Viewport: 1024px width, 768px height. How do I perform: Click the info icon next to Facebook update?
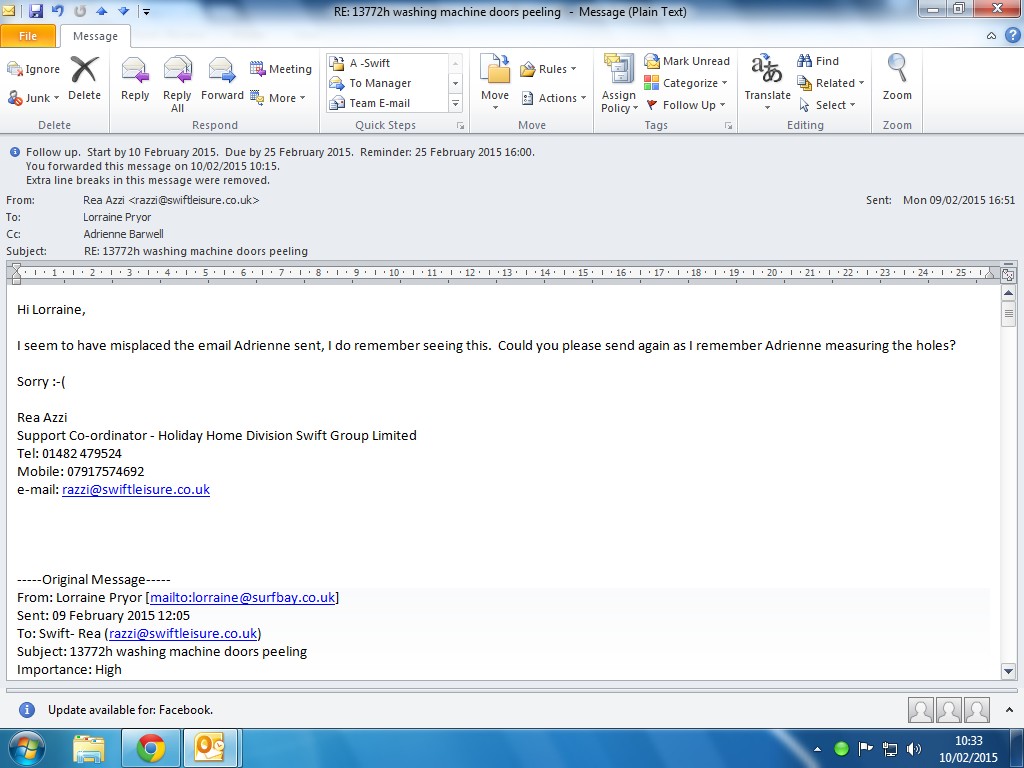click(27, 710)
